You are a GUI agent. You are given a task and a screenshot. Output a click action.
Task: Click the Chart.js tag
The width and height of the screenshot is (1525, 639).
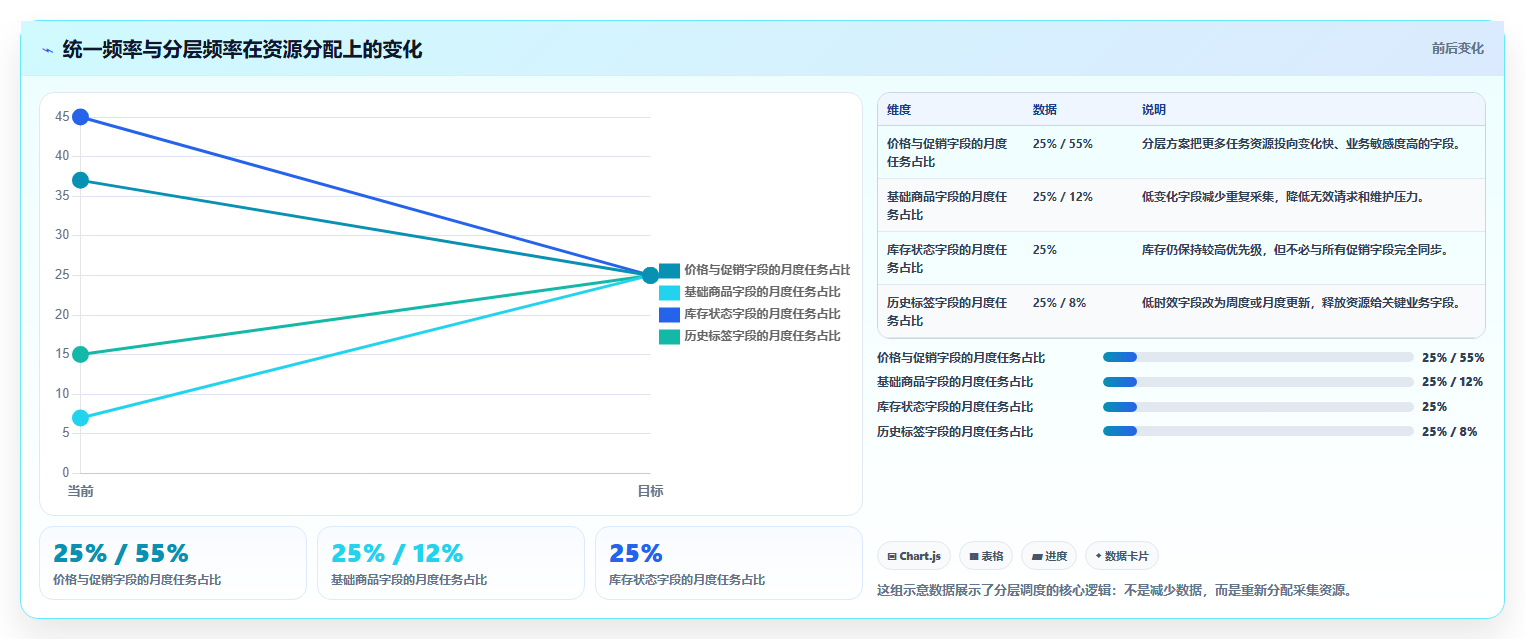click(x=914, y=556)
